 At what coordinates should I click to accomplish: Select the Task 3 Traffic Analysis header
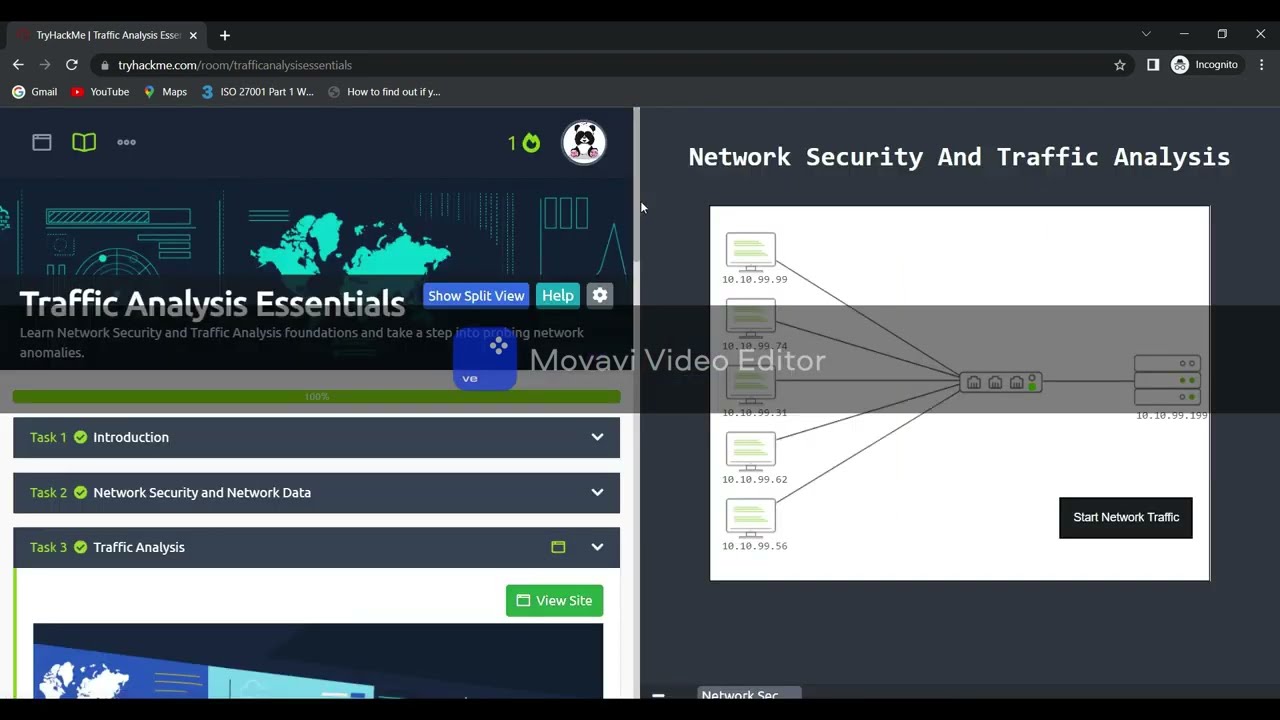point(316,548)
